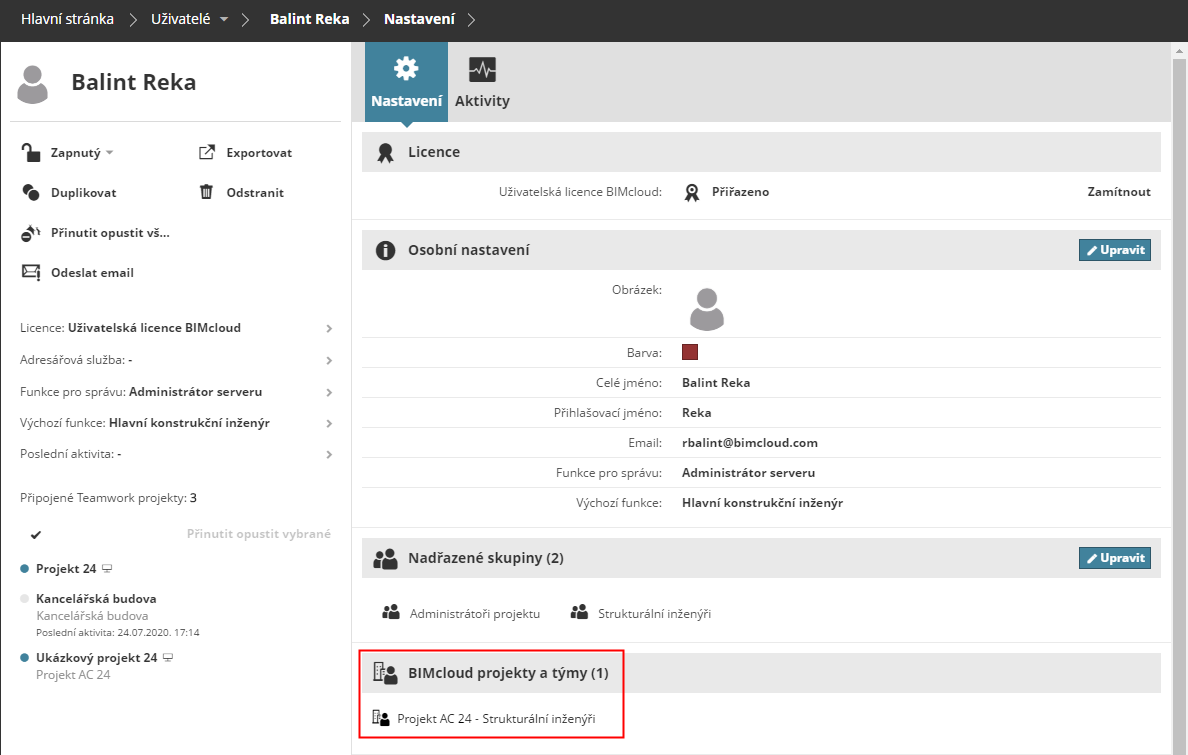Open the Uživatelé breadcrumb dropdown arrow
The width and height of the screenshot is (1188, 755).
pyautogui.click(x=223, y=20)
